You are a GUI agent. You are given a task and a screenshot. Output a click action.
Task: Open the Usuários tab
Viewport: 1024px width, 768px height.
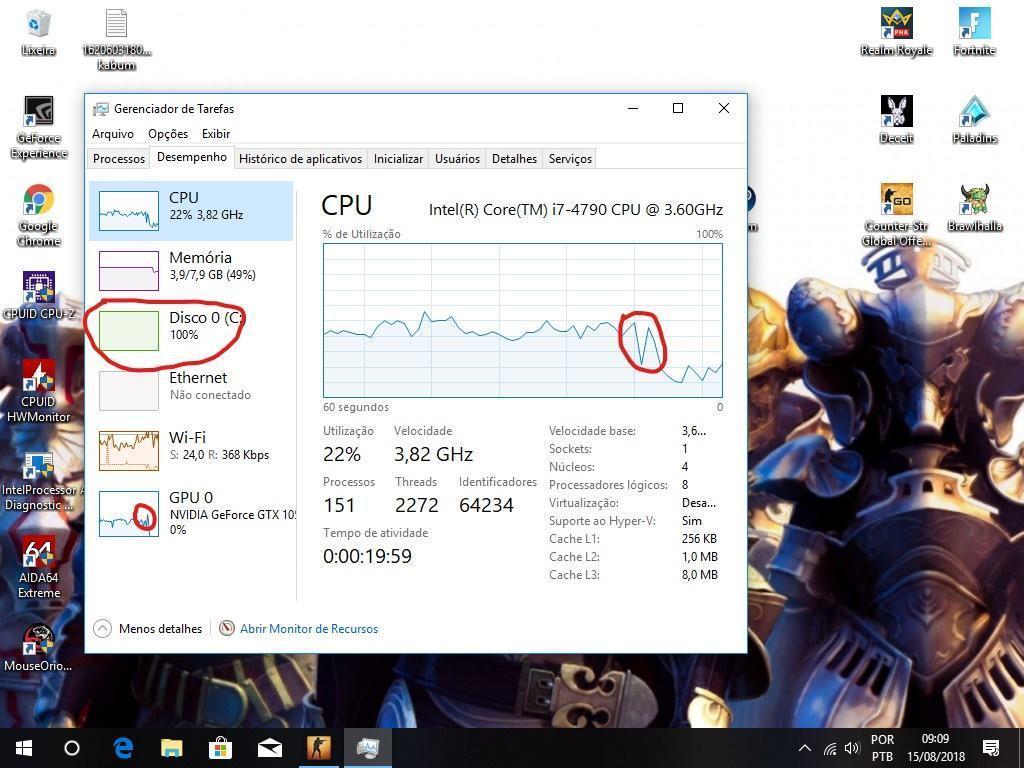pos(457,159)
